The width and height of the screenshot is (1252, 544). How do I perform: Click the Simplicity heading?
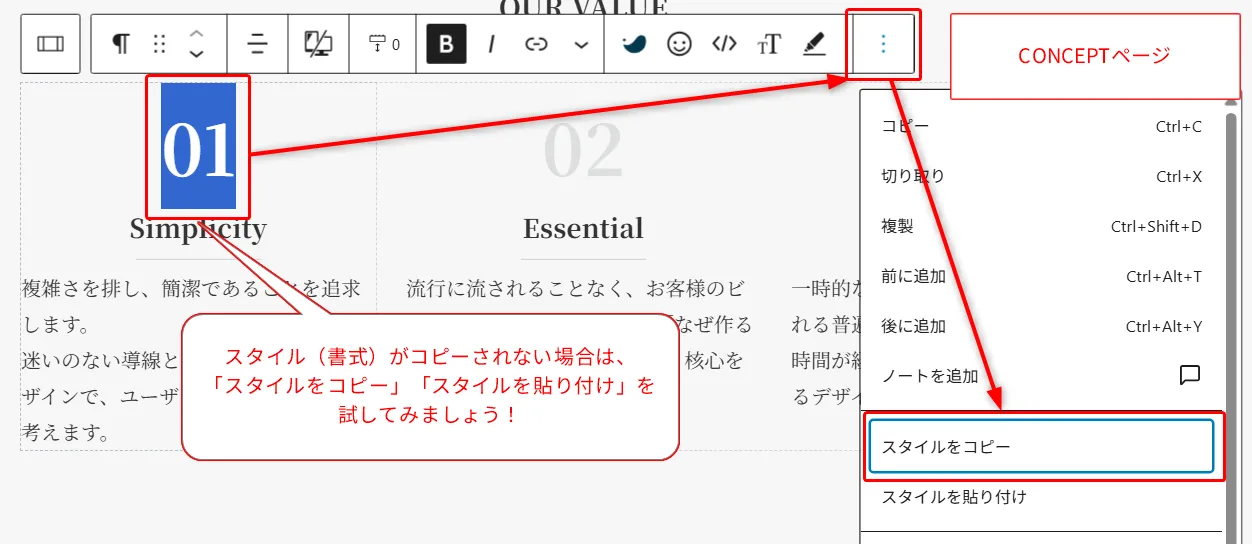[198, 229]
